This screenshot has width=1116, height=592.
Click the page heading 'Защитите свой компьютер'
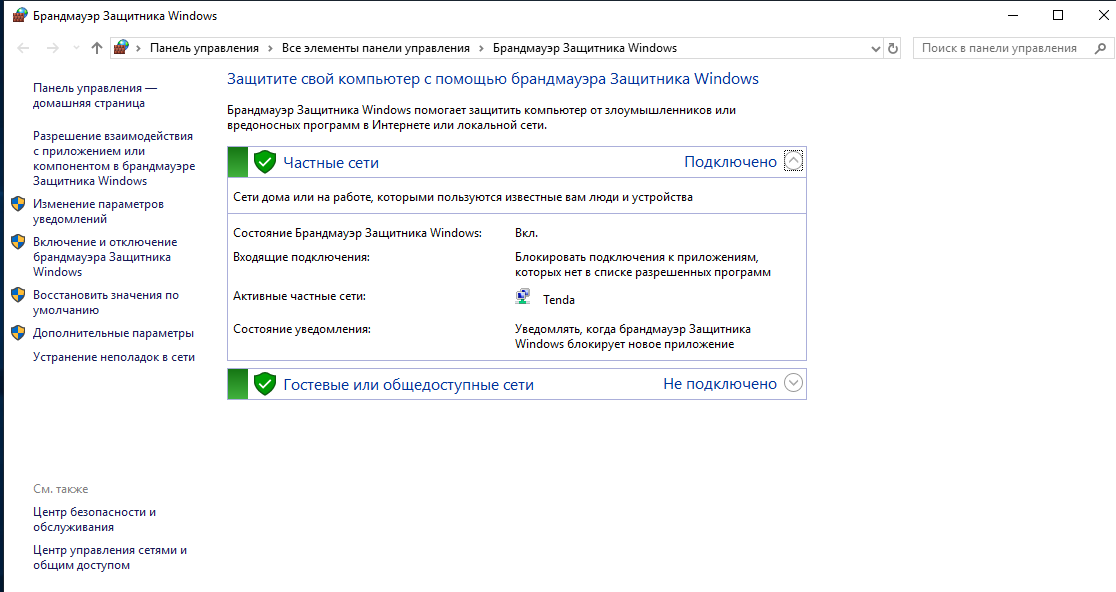pos(493,79)
